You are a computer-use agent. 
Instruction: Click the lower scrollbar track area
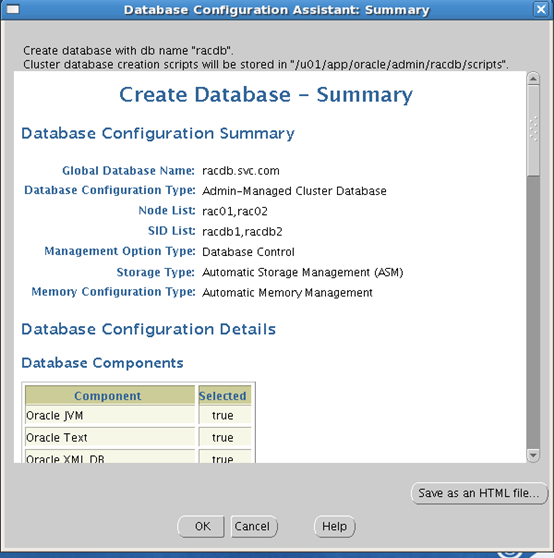(x=533, y=312)
